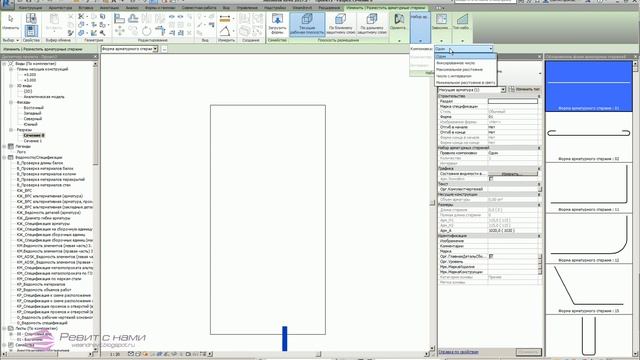Click the search field in title bar
Image resolution: width=640 pixels, height=360 pixels.
click(486, 2)
